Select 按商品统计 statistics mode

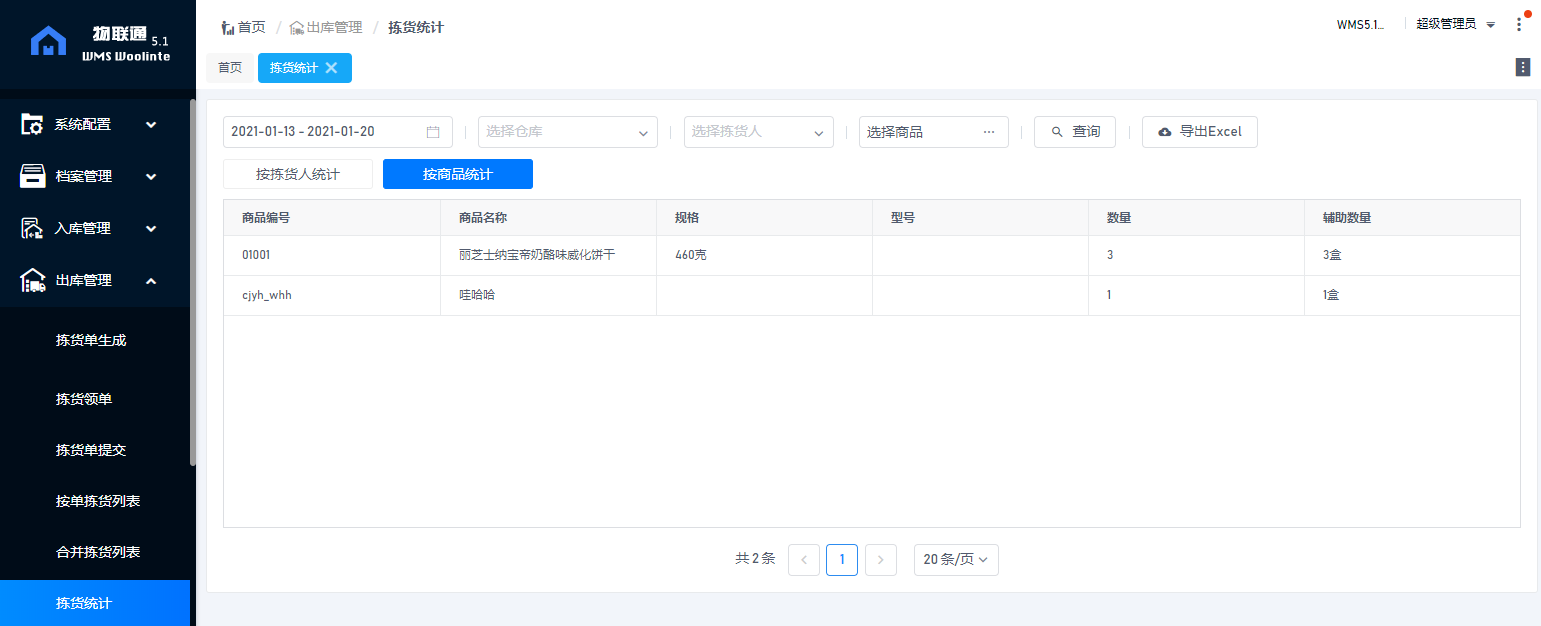tap(458, 174)
